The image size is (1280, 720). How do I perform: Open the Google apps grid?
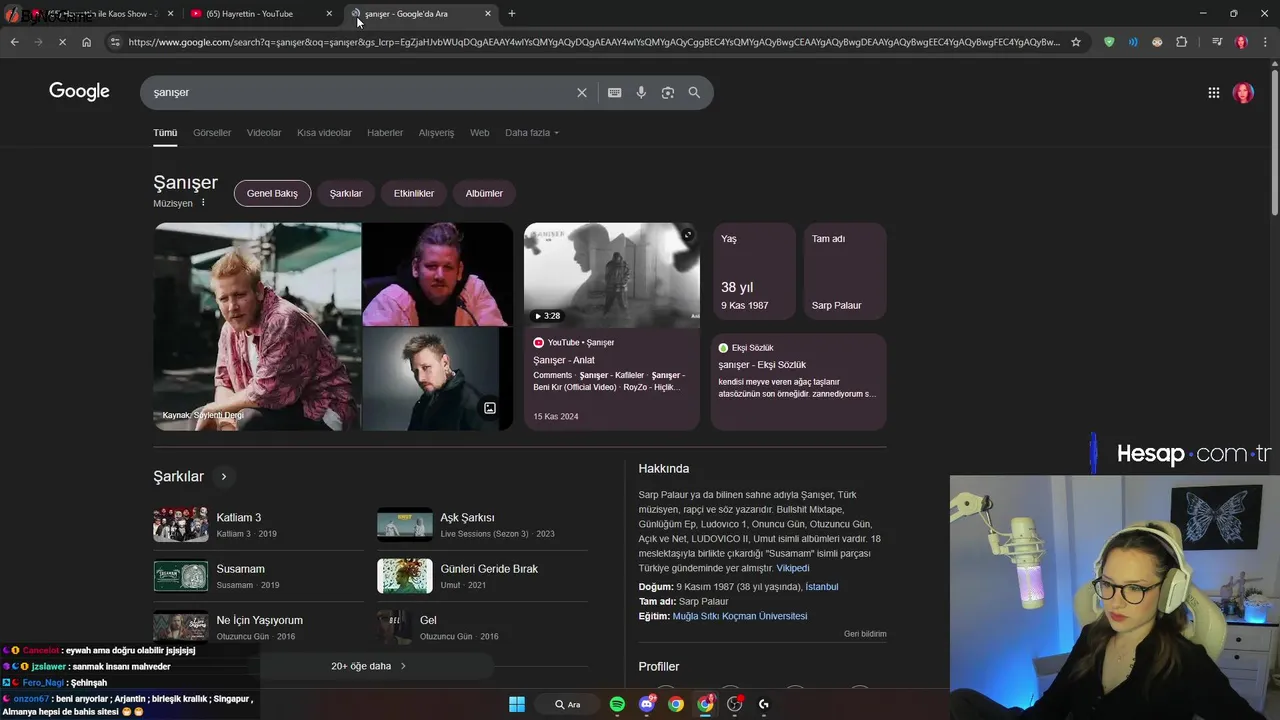1213,92
